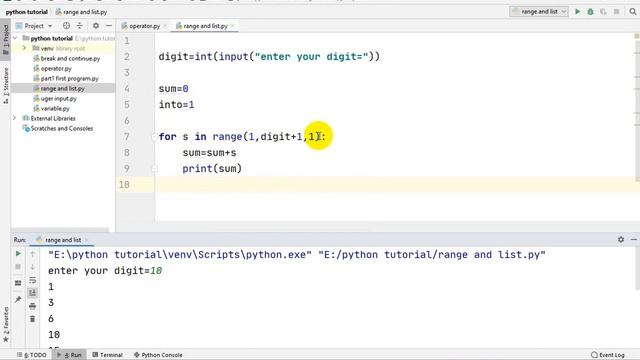
Task: Click the console output scrollbar
Action: tap(637, 269)
